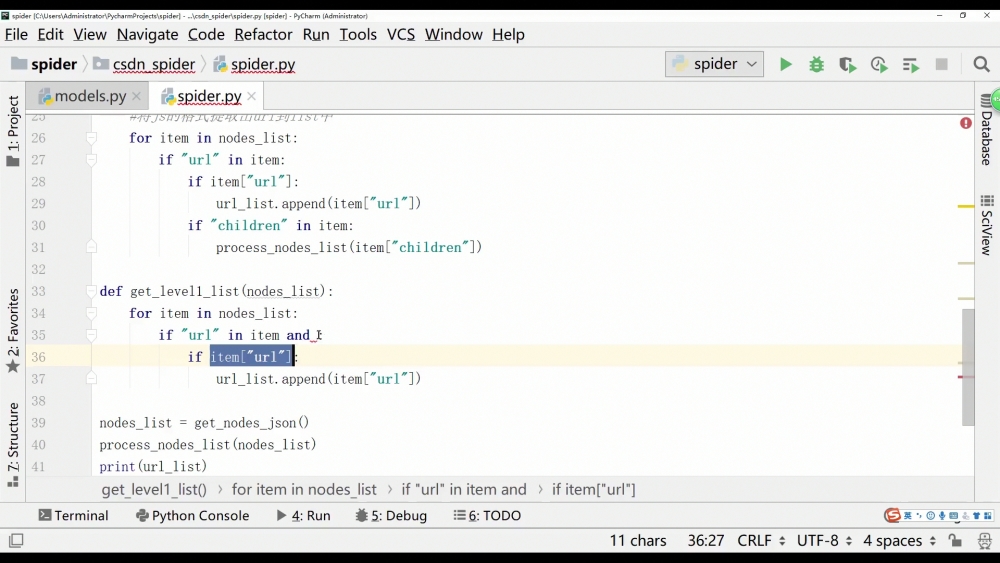Click the read-only lock icon in status bar
Image resolution: width=1000 pixels, height=563 pixels.
[955, 541]
